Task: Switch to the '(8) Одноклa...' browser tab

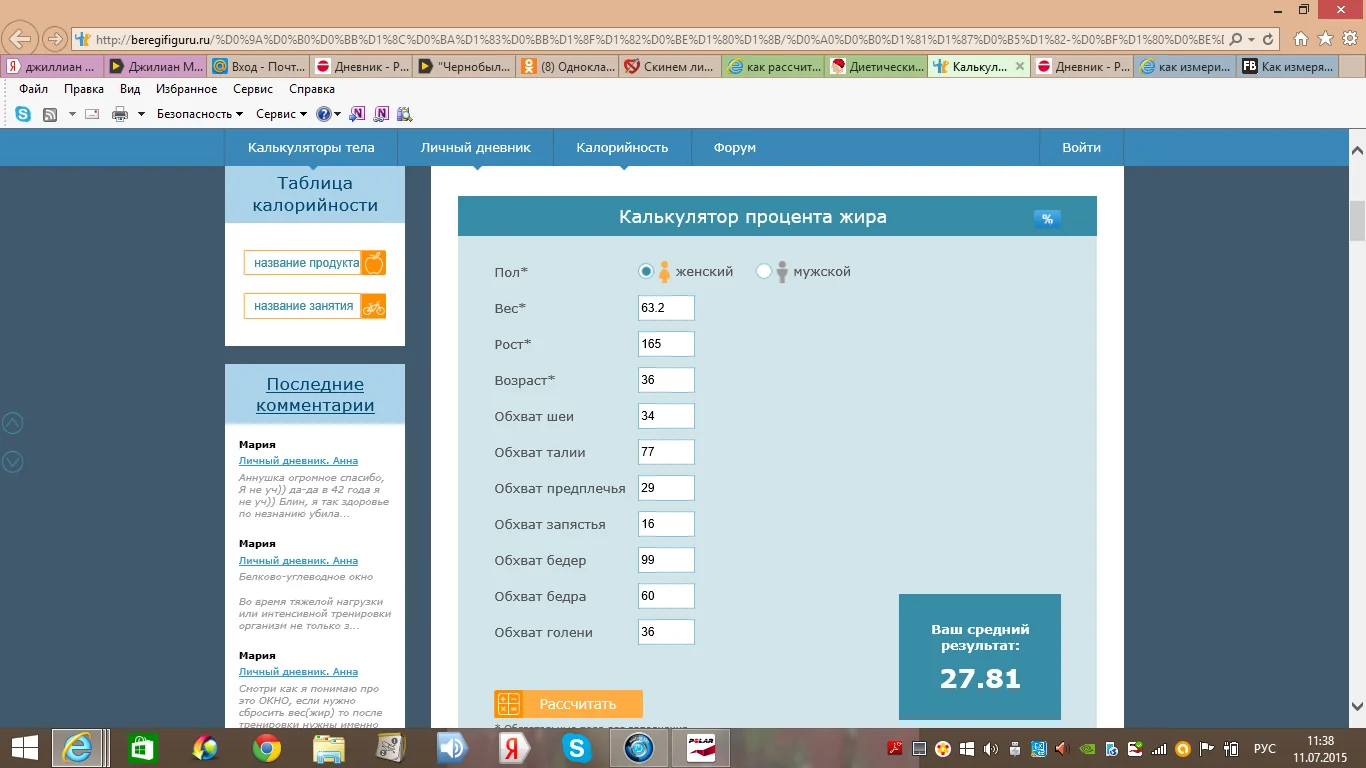Action: click(566, 67)
